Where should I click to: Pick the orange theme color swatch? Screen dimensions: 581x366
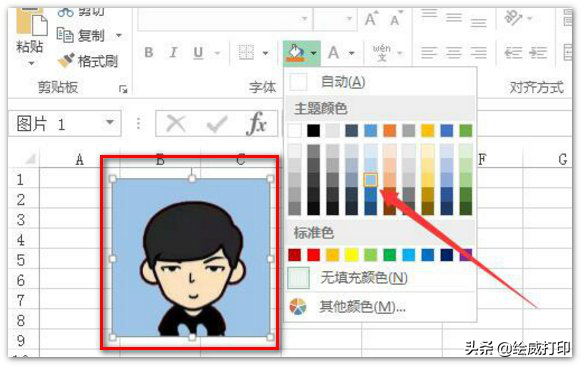(x=389, y=130)
